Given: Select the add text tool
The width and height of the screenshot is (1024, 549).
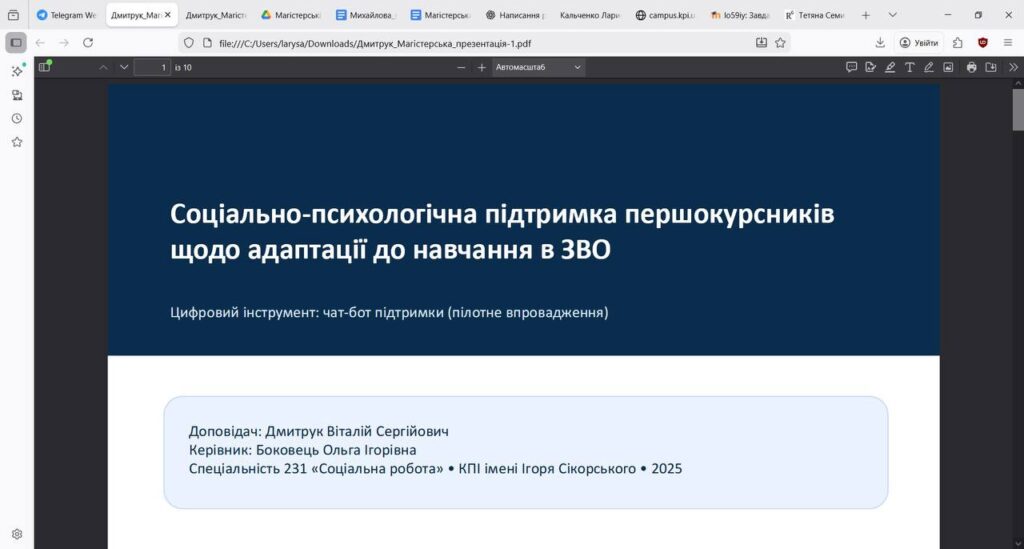Looking at the screenshot, I should (x=909, y=67).
